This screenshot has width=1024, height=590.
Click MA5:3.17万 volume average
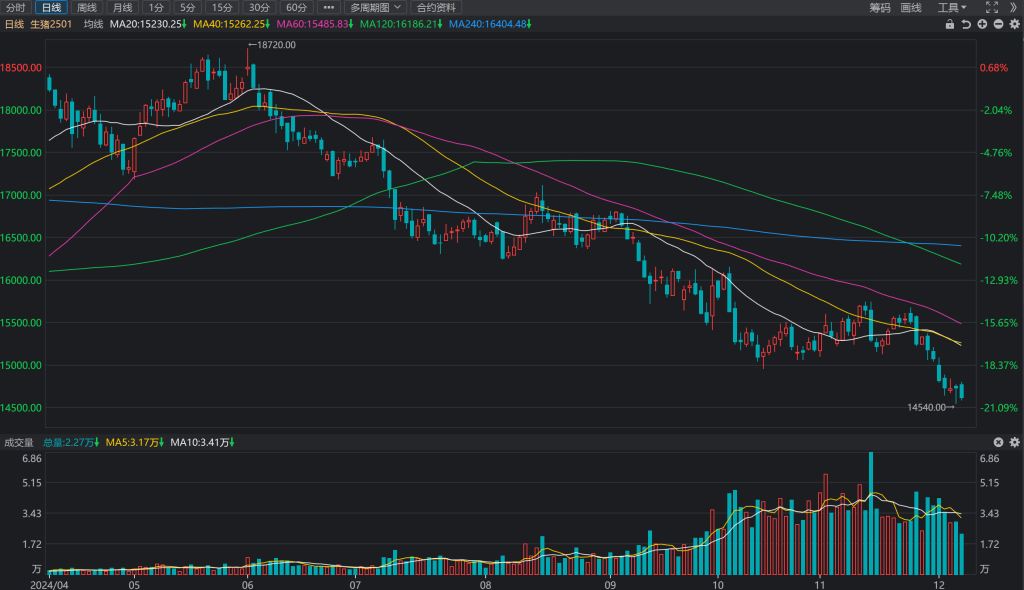tap(135, 442)
